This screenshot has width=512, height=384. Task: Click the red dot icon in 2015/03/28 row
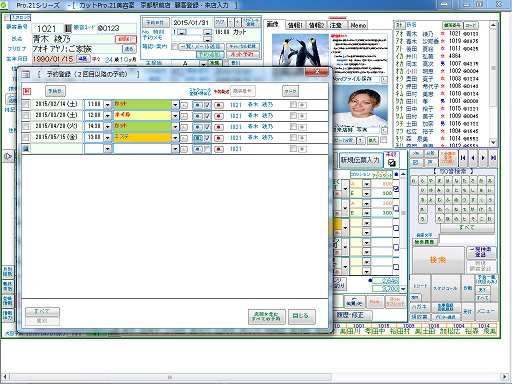point(219,116)
